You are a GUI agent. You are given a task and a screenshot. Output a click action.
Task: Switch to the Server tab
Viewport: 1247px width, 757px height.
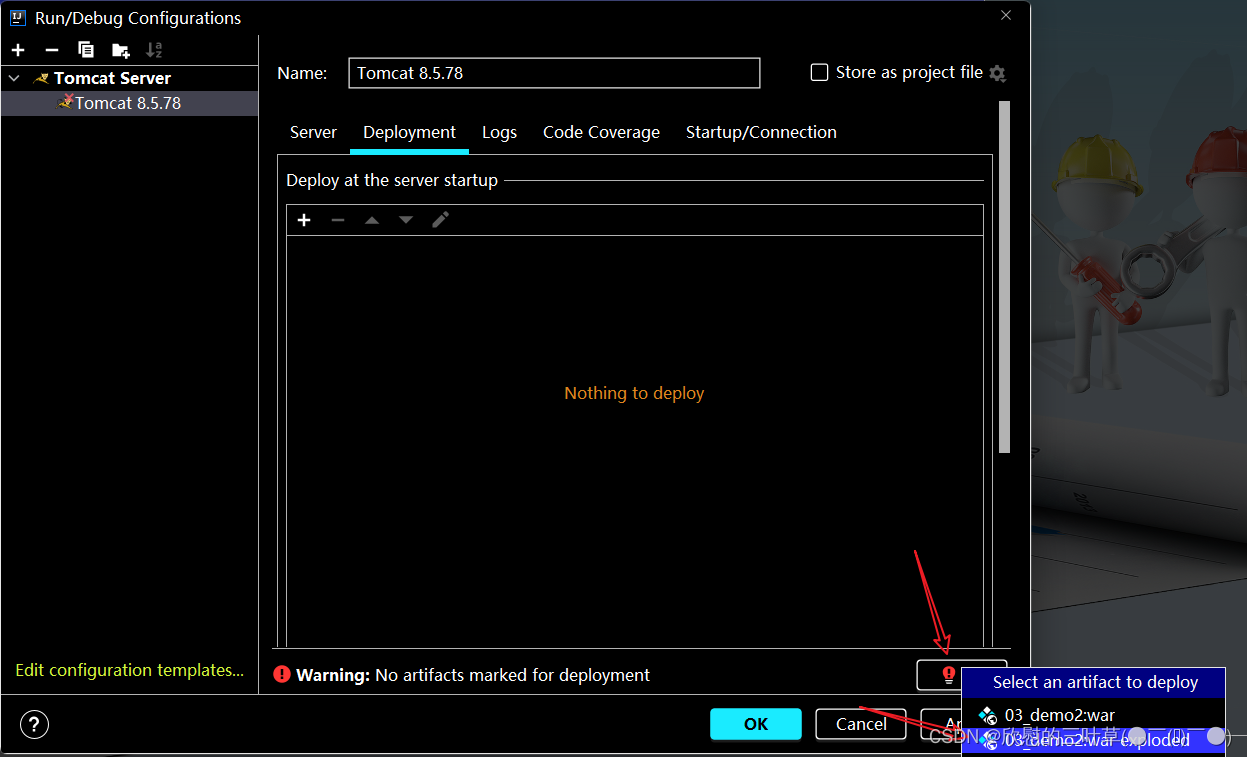click(x=313, y=132)
